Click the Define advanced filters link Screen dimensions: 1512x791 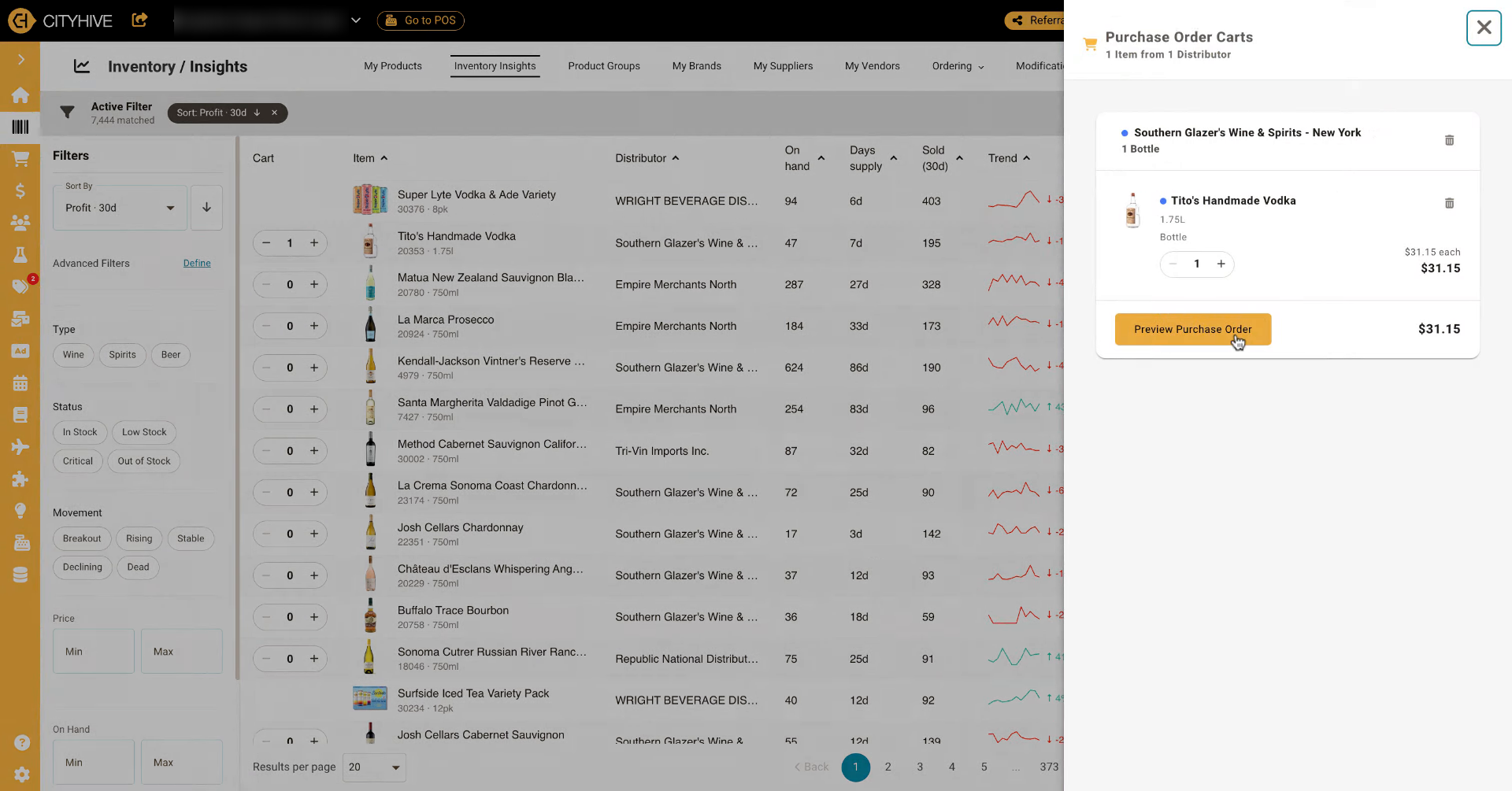tap(197, 264)
